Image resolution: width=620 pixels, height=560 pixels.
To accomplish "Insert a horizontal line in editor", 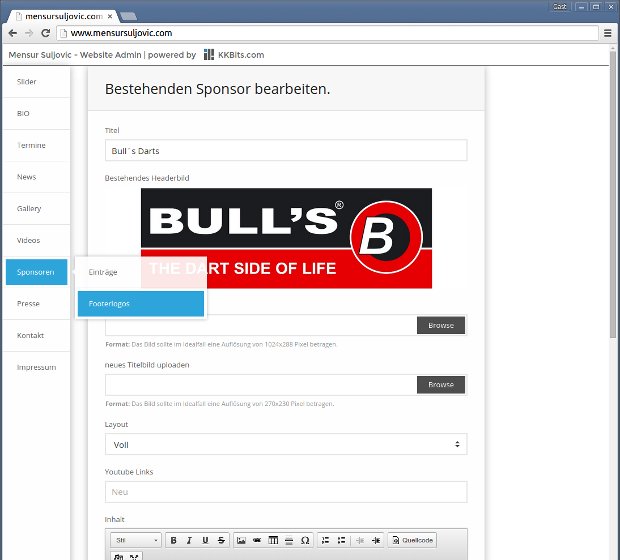I will [289, 540].
